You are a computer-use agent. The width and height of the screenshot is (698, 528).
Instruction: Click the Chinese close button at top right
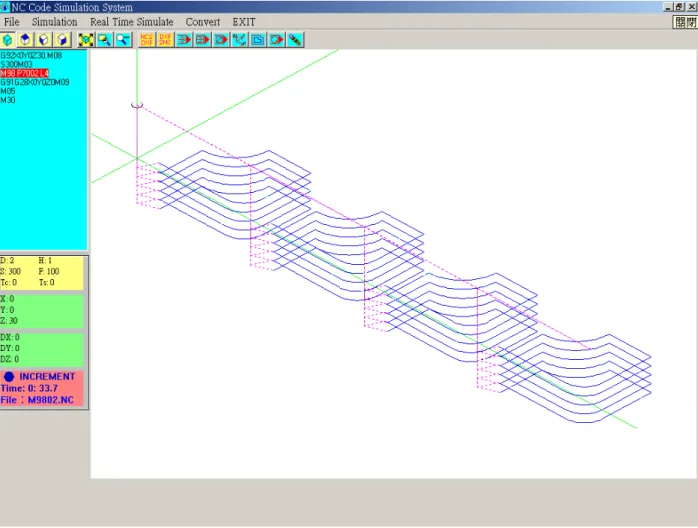[685, 22]
